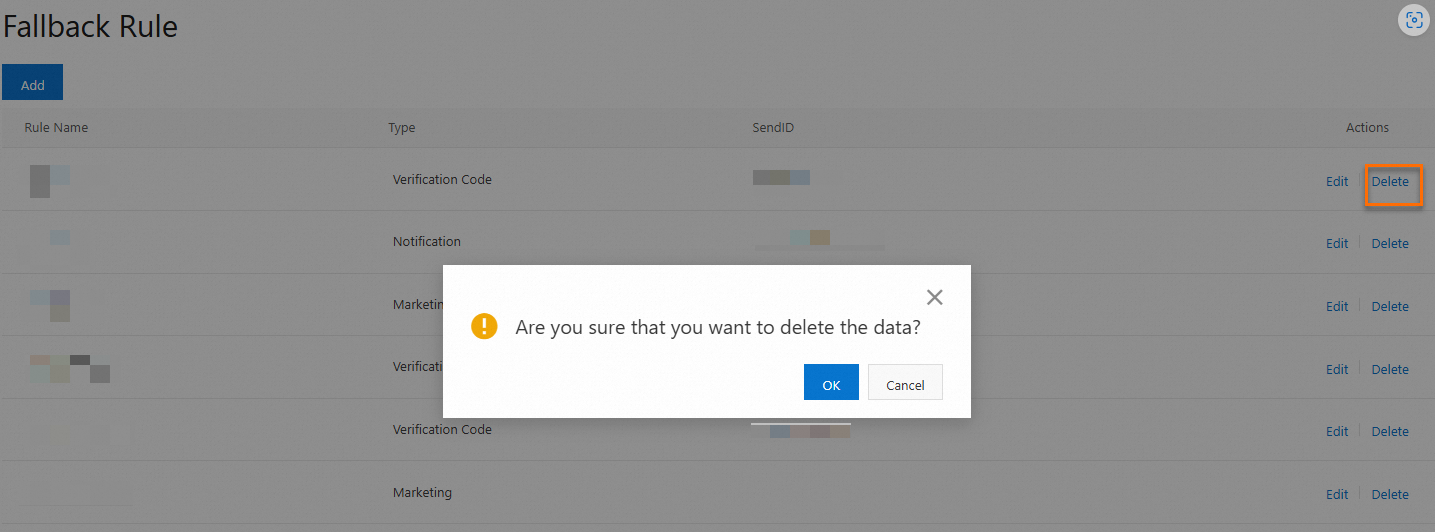1435x532 pixels.
Task: Delete the last Marketing rule
Action: [x=1390, y=495]
